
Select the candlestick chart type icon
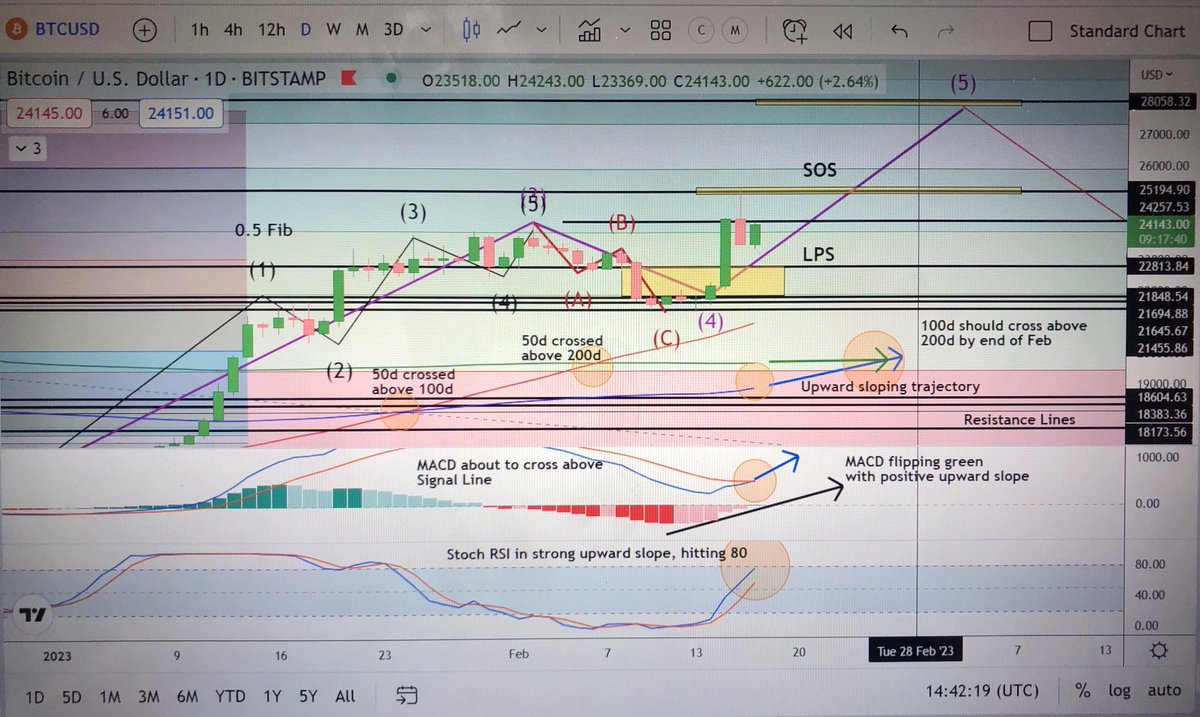pyautogui.click(x=473, y=30)
